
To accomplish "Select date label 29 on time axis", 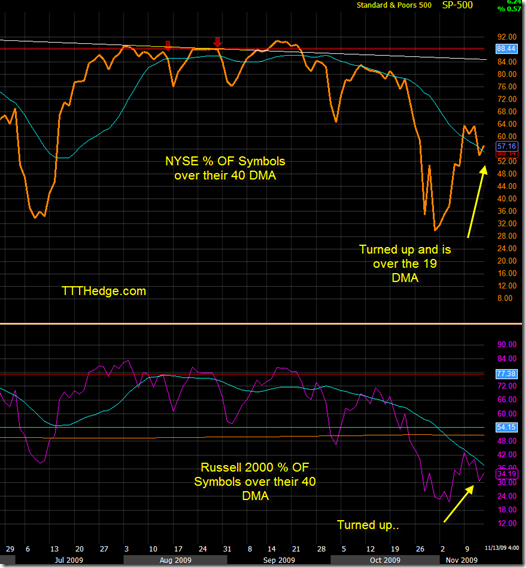I will 10,549.
